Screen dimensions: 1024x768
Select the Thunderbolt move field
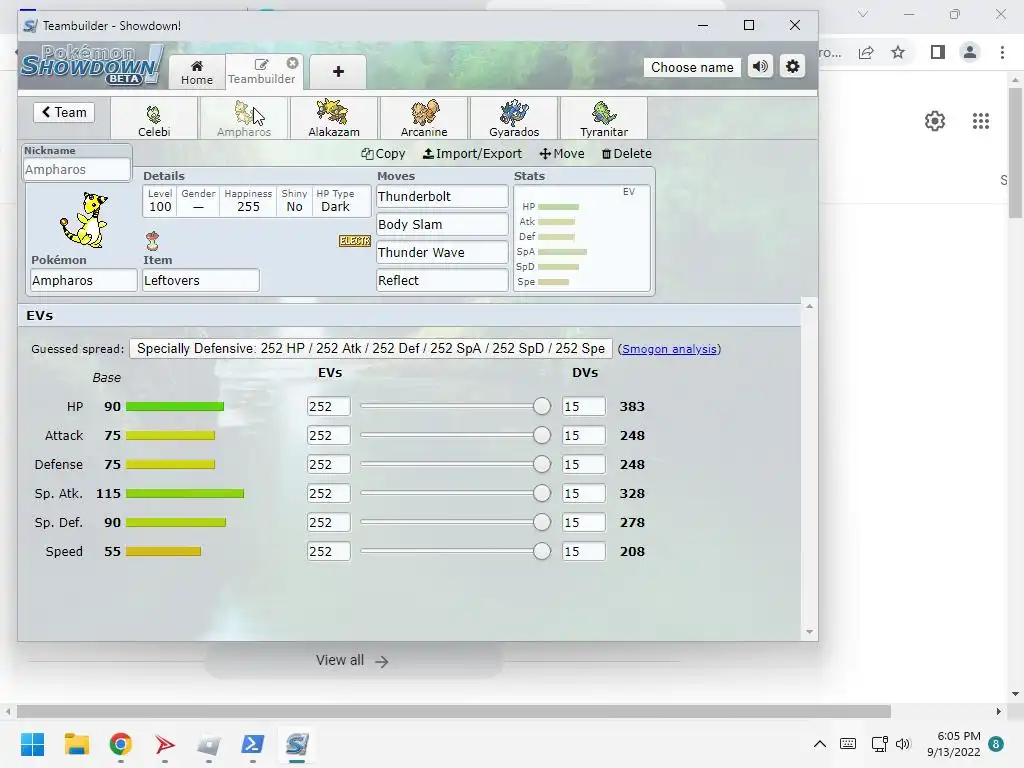tap(442, 197)
